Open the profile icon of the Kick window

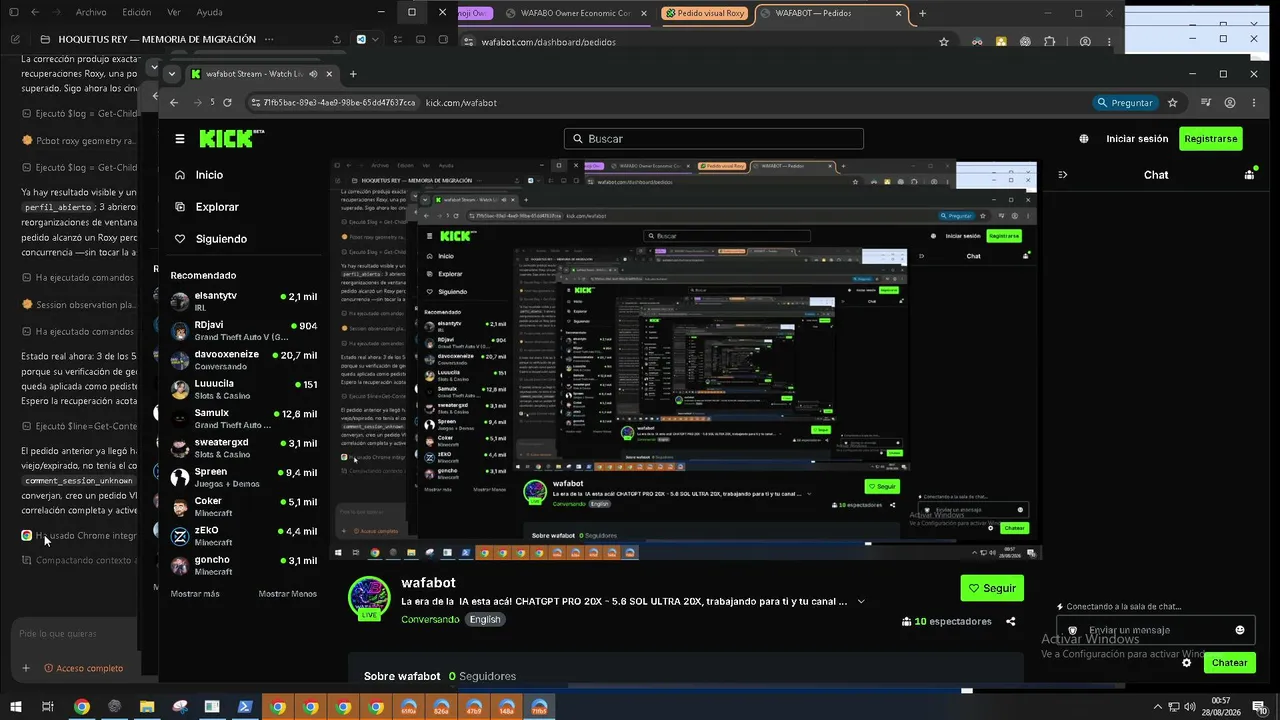[1230, 102]
